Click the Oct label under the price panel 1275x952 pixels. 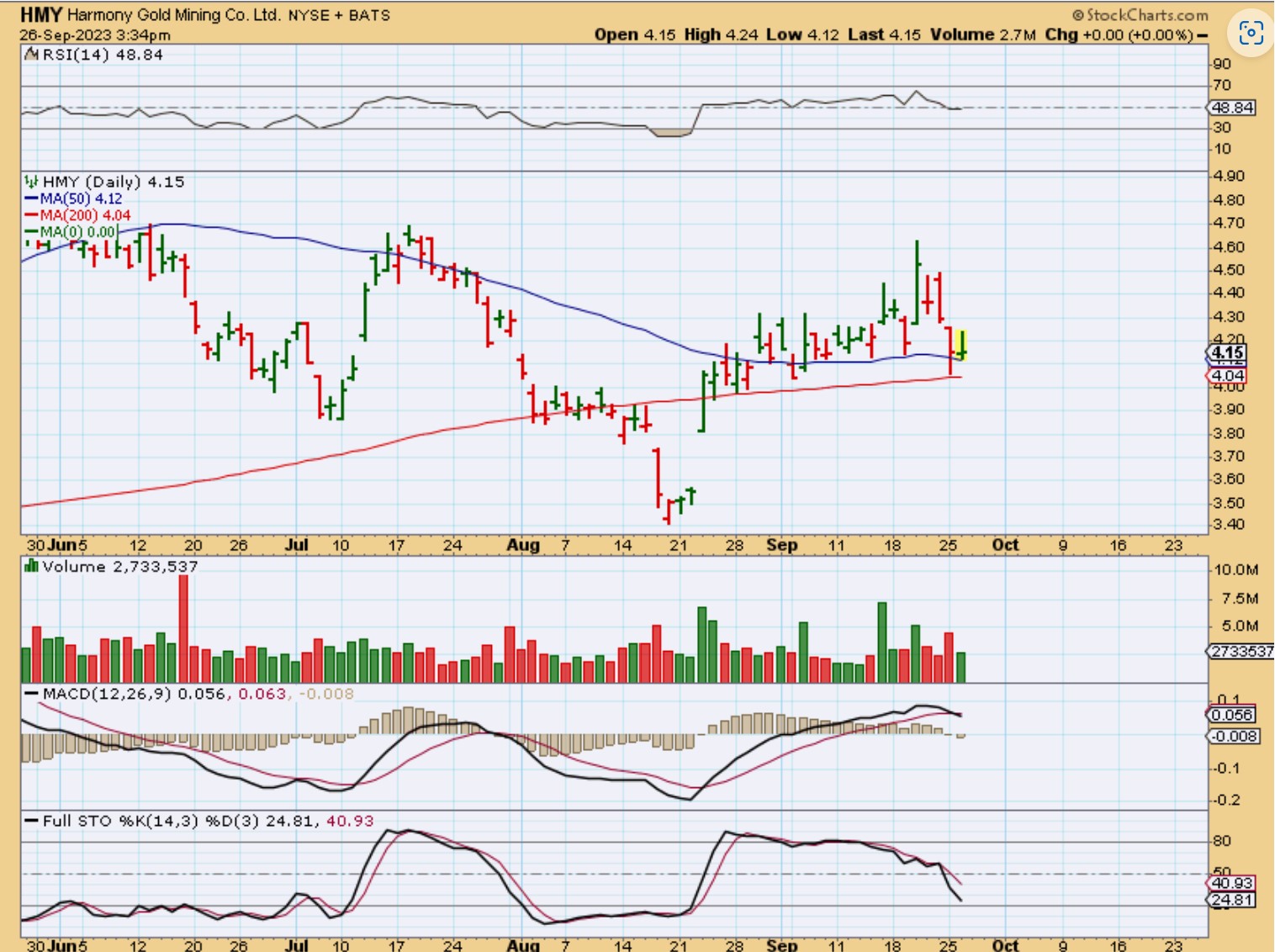1005,545
